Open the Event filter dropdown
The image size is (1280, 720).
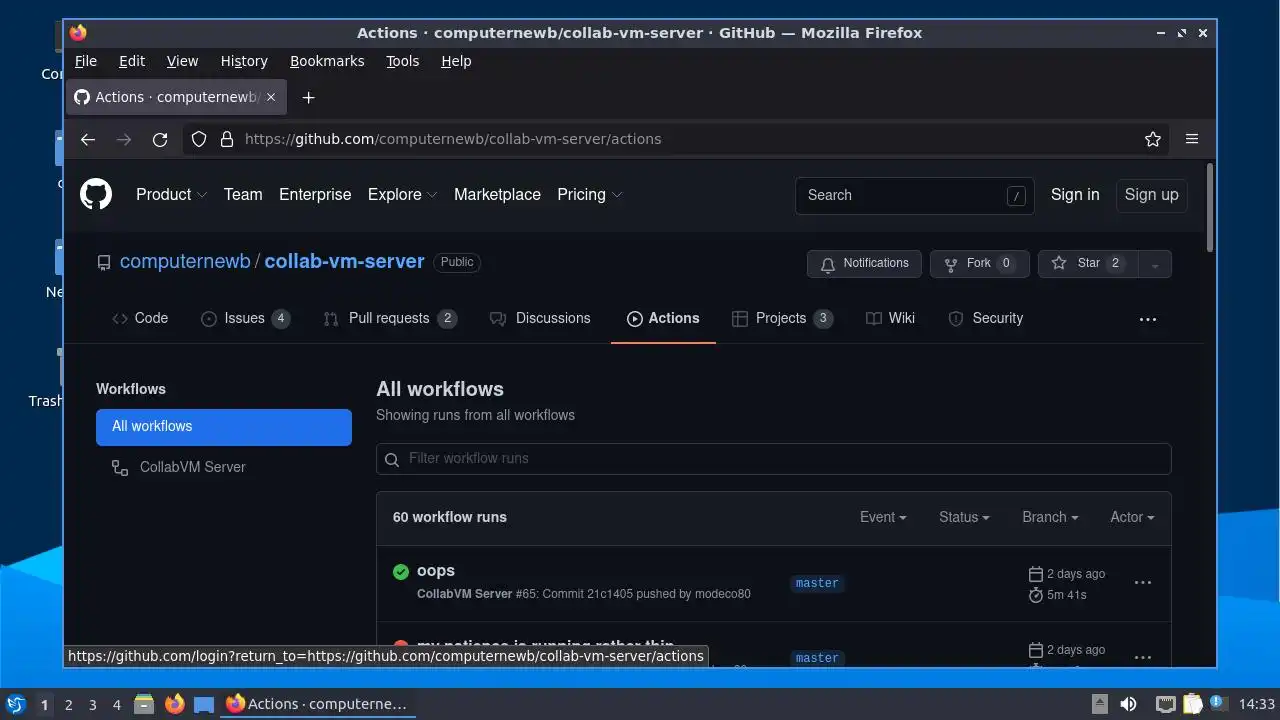click(x=883, y=517)
